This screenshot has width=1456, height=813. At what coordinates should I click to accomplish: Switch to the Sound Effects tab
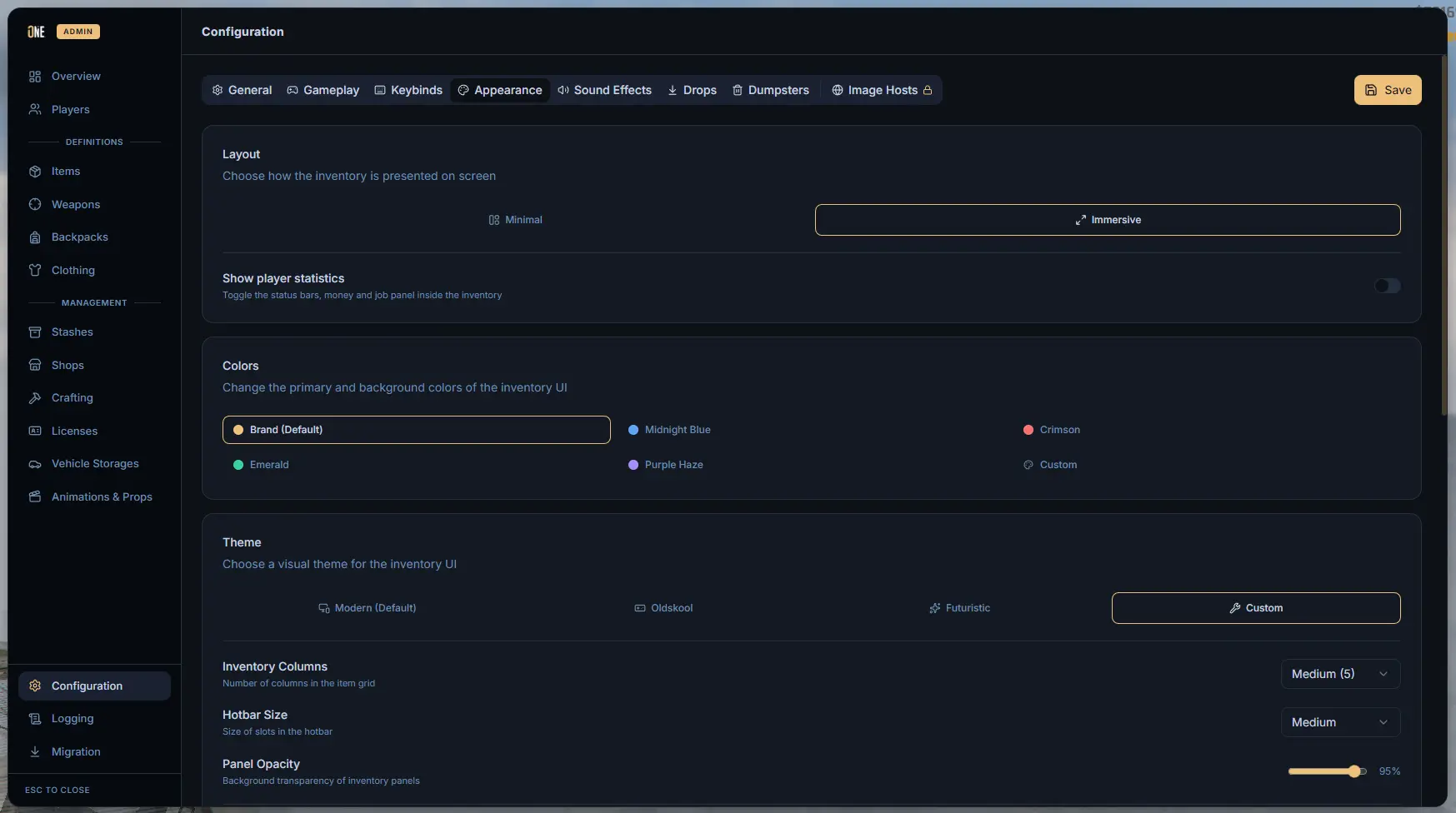tap(605, 90)
